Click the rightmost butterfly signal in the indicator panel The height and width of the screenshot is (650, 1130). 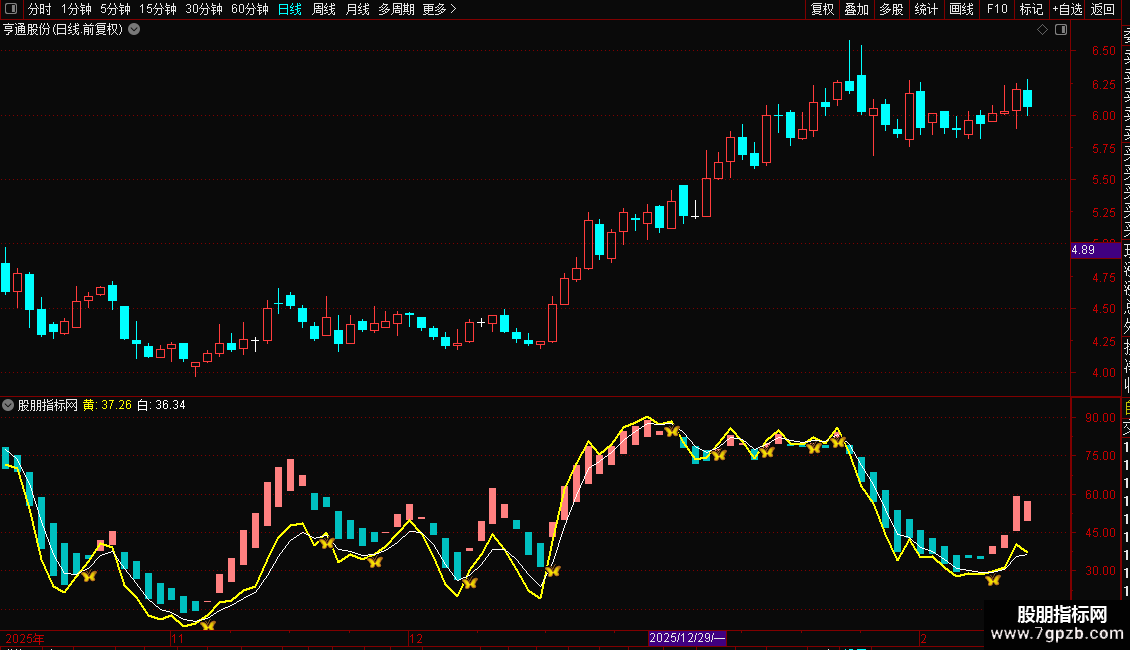tap(993, 580)
